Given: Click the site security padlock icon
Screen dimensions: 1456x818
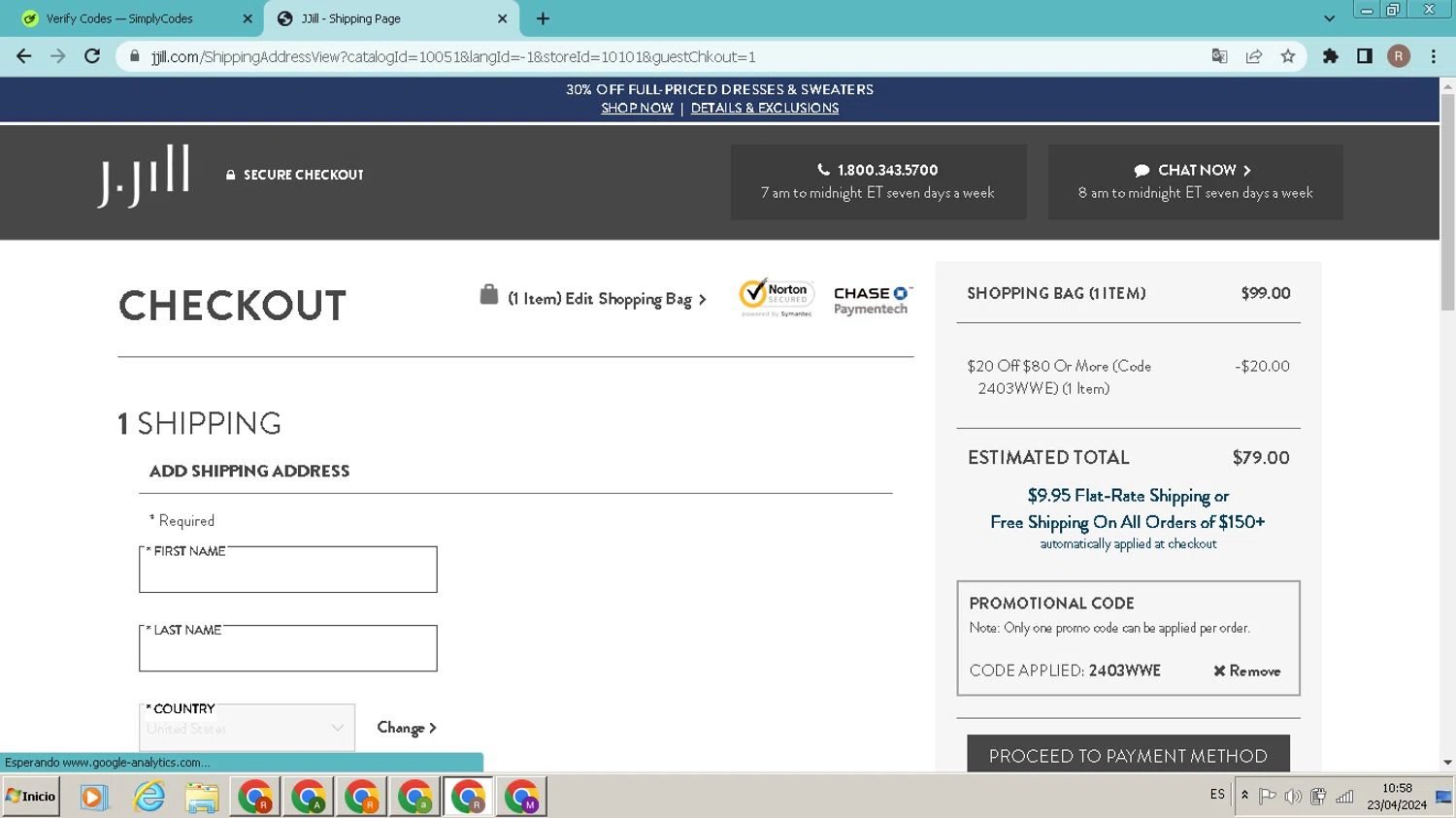Looking at the screenshot, I should click(135, 56).
